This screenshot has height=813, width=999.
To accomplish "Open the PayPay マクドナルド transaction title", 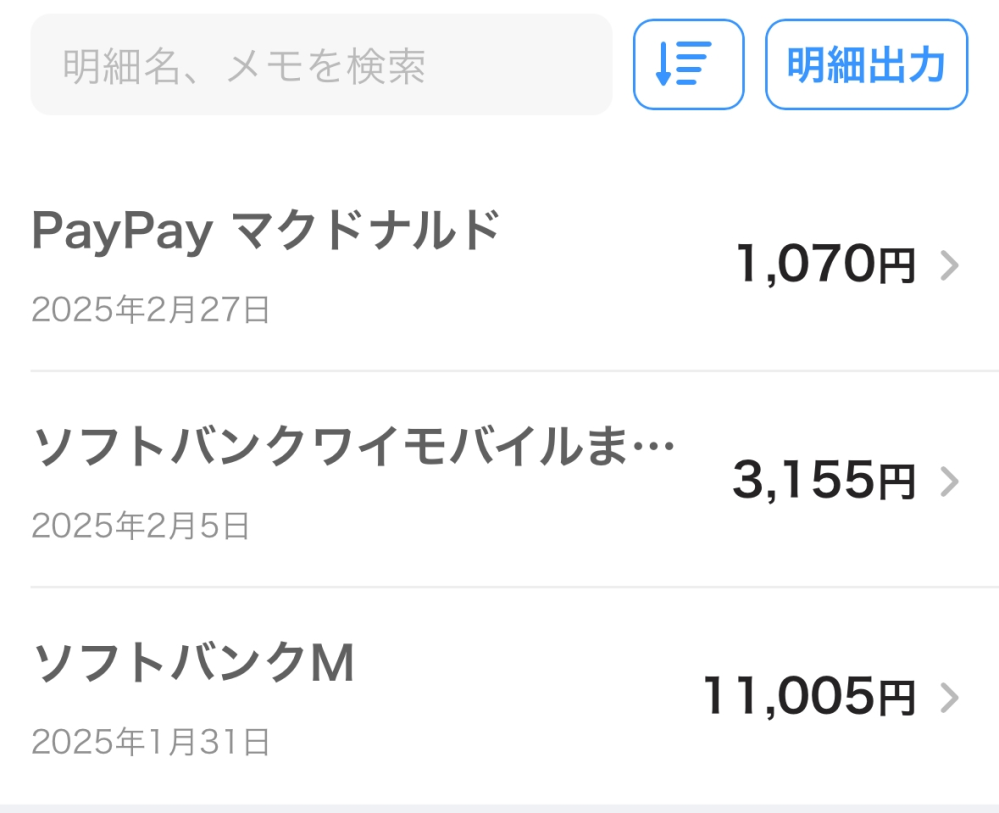I will point(265,233).
